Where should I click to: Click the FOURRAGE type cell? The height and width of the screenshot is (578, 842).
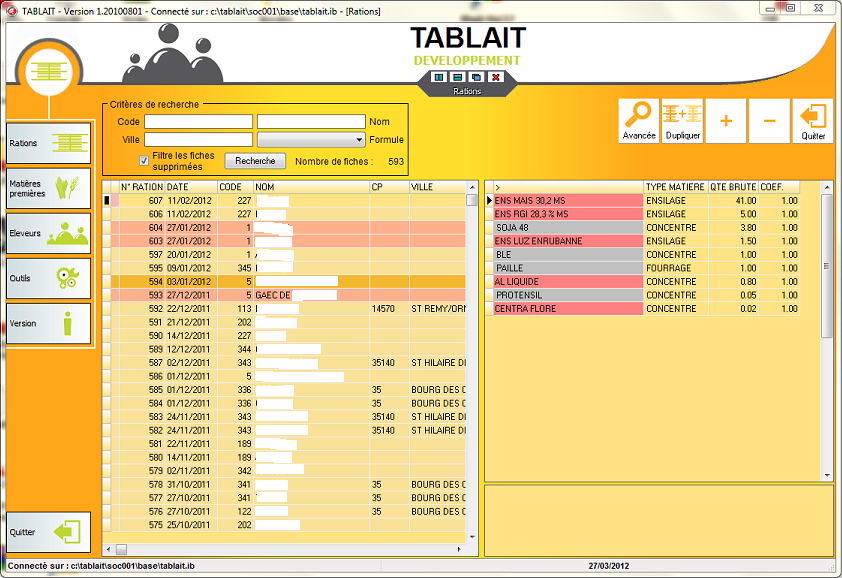(x=676, y=268)
